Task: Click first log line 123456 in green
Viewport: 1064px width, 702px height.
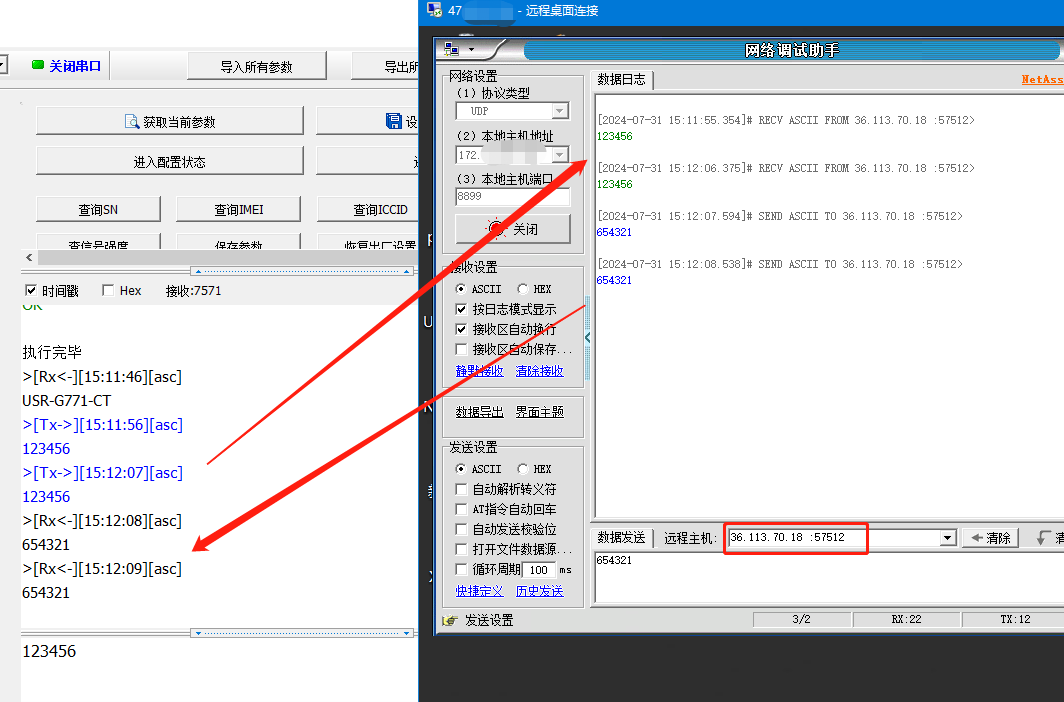Action: click(x=614, y=136)
